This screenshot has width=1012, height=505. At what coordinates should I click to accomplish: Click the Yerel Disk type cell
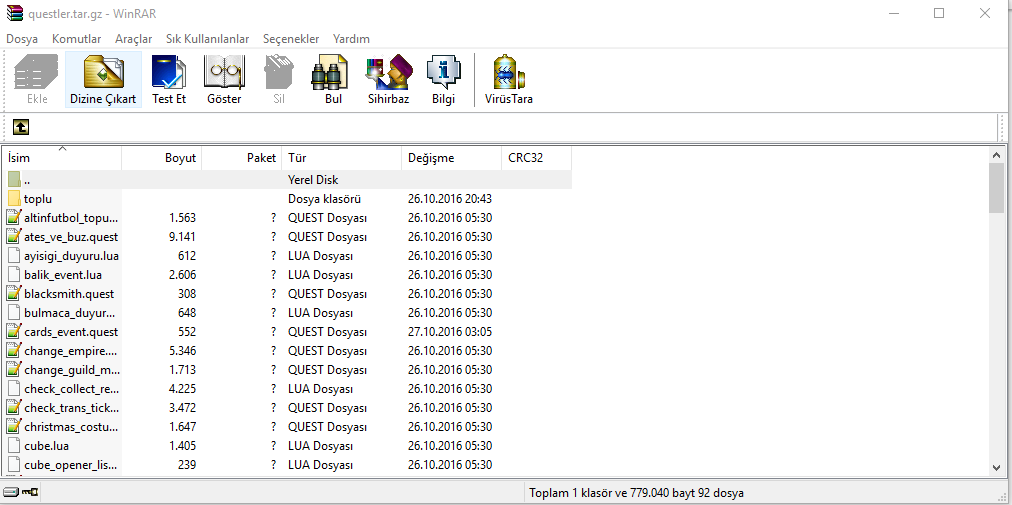click(x=313, y=180)
